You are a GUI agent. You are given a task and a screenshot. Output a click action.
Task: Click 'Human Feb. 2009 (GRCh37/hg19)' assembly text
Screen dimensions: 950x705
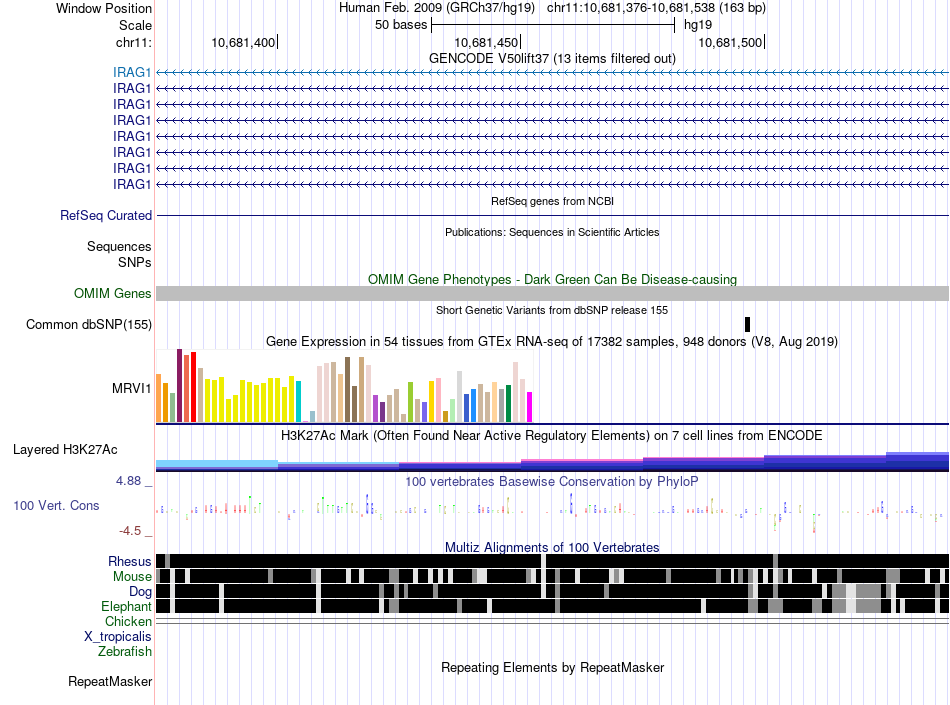click(437, 8)
